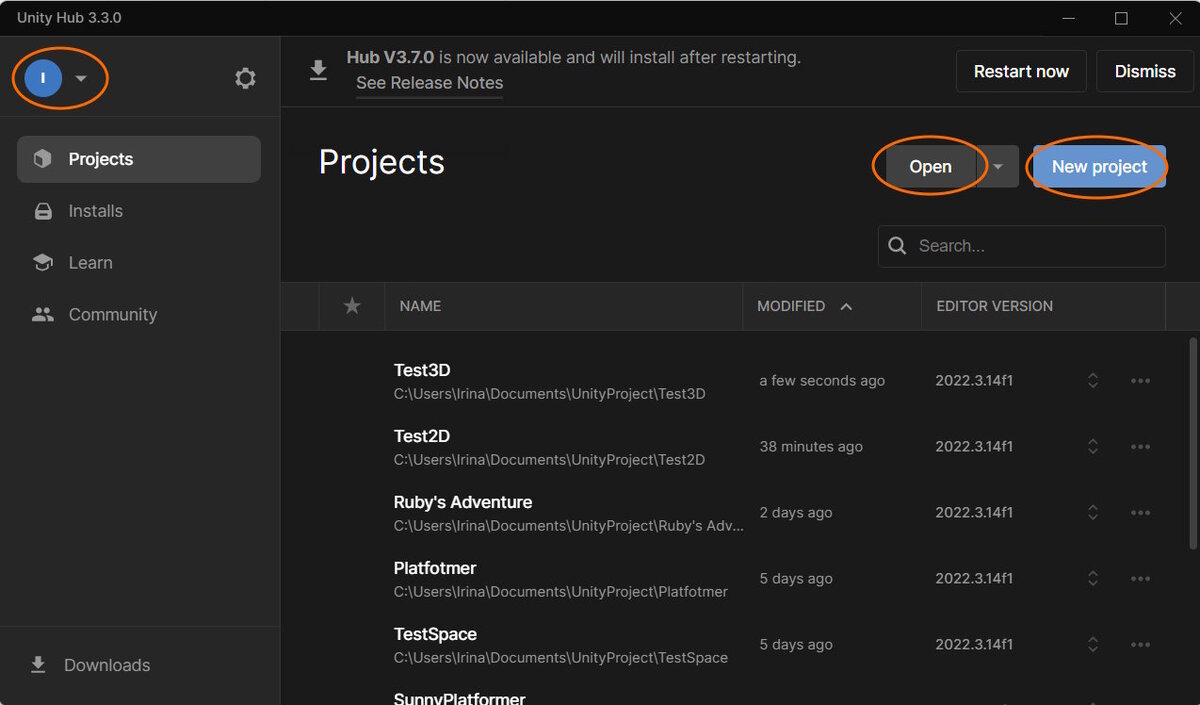
Task: Click the user account avatar
Action: 43,78
